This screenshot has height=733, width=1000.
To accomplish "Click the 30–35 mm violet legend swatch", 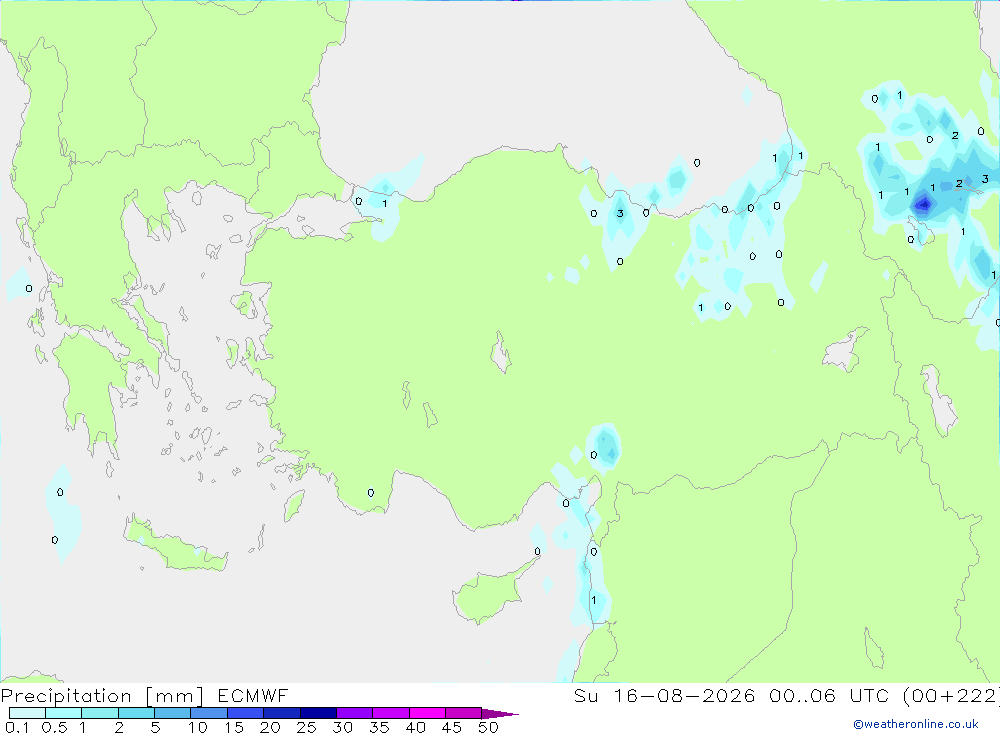I will [355, 713].
